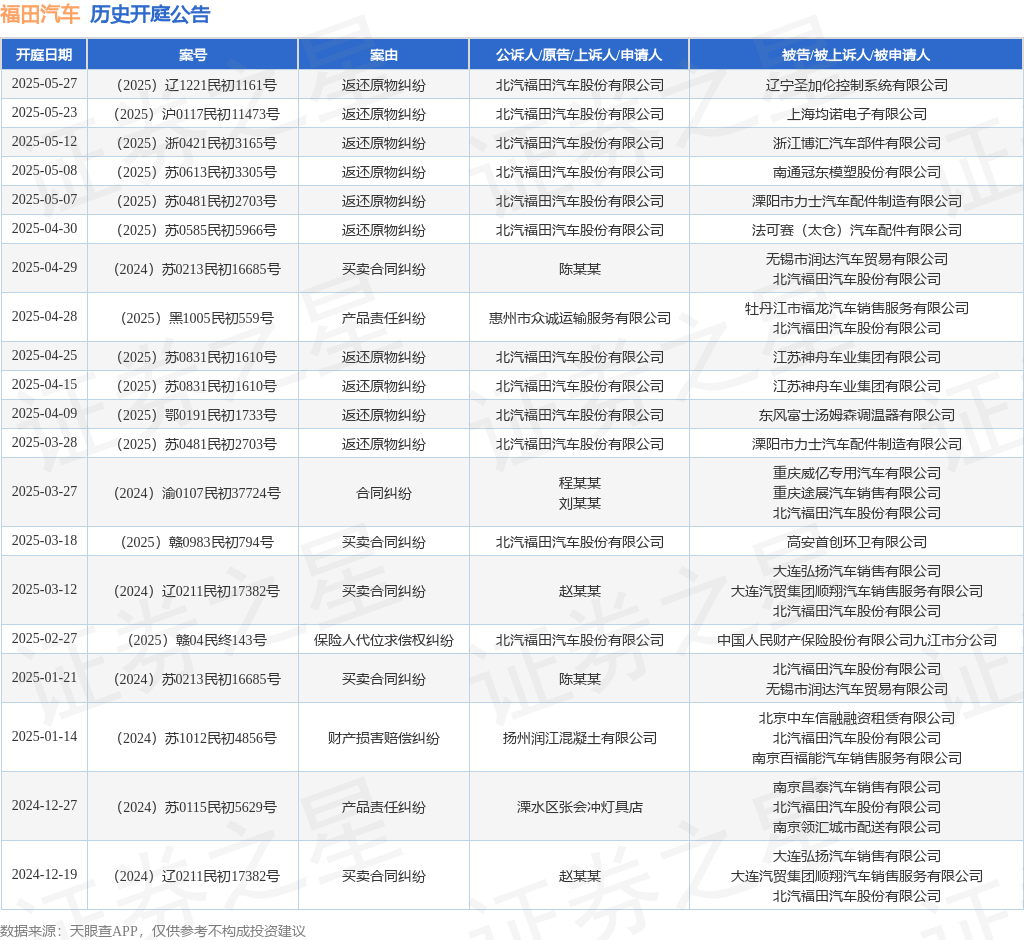Click date cell 2025-05-12
The height and width of the screenshot is (940, 1024).
tap(44, 142)
